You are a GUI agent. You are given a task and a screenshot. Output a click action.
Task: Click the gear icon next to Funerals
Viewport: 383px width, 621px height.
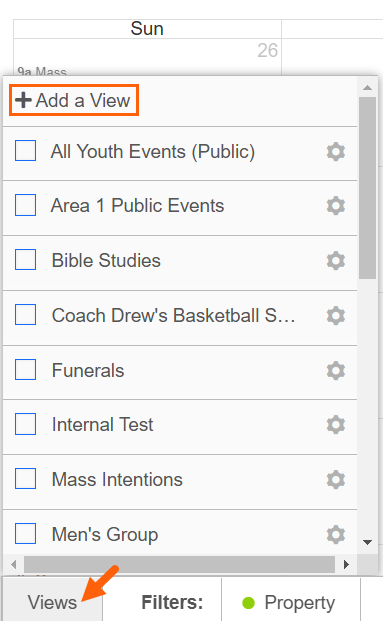336,371
